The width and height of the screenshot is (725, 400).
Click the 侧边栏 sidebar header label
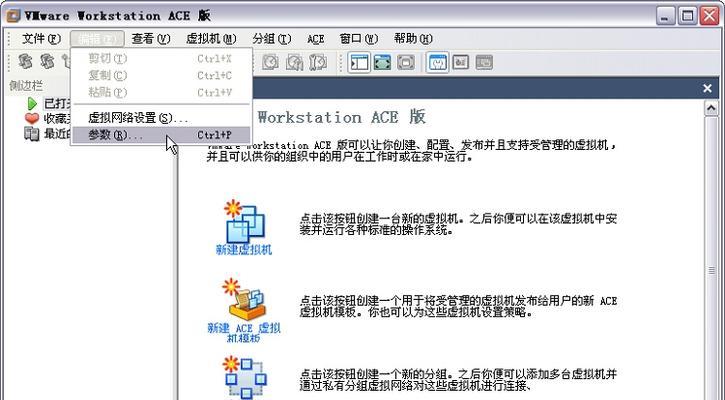[x=26, y=86]
